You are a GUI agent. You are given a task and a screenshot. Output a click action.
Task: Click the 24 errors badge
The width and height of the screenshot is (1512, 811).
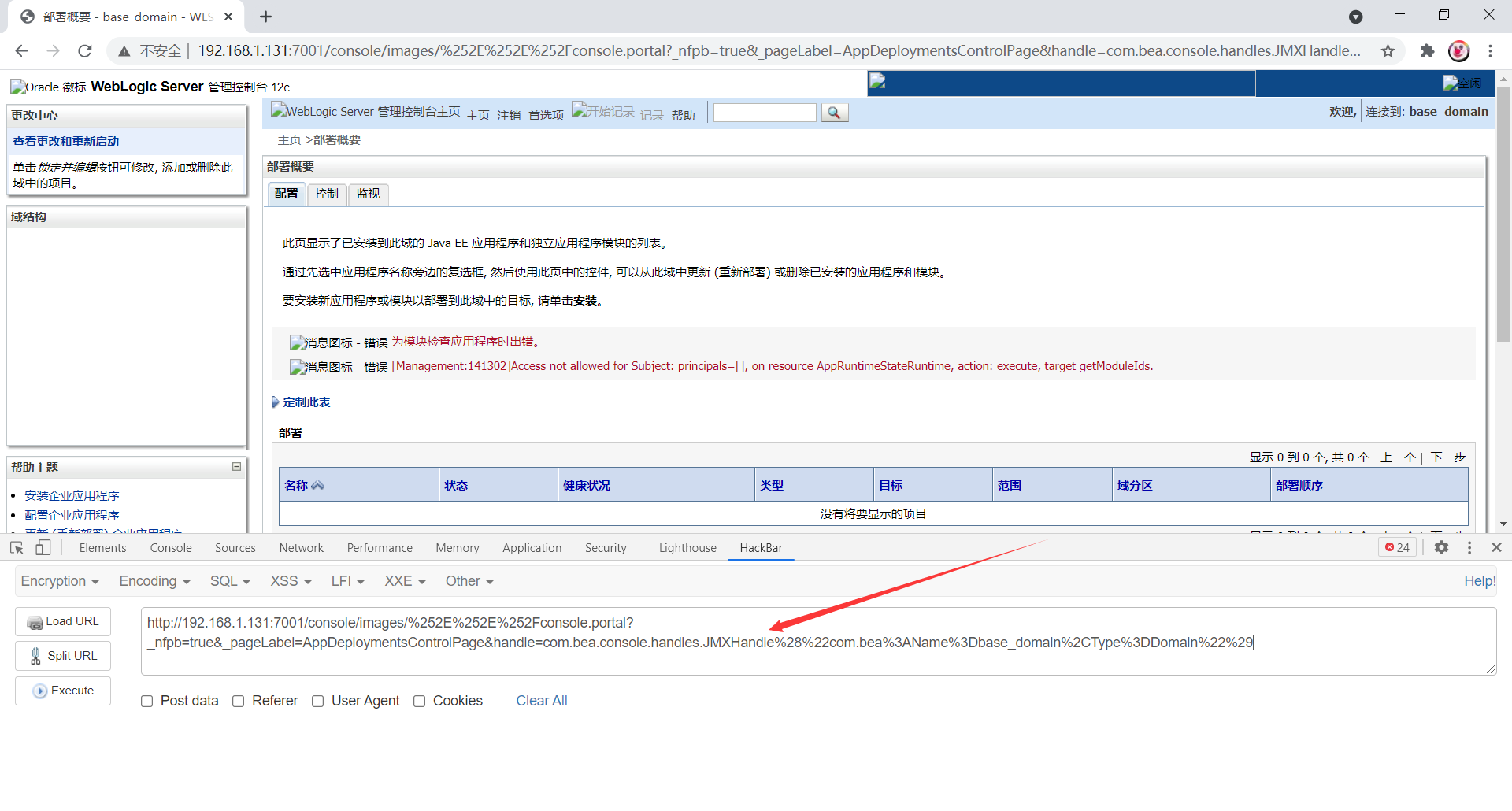click(x=1397, y=547)
